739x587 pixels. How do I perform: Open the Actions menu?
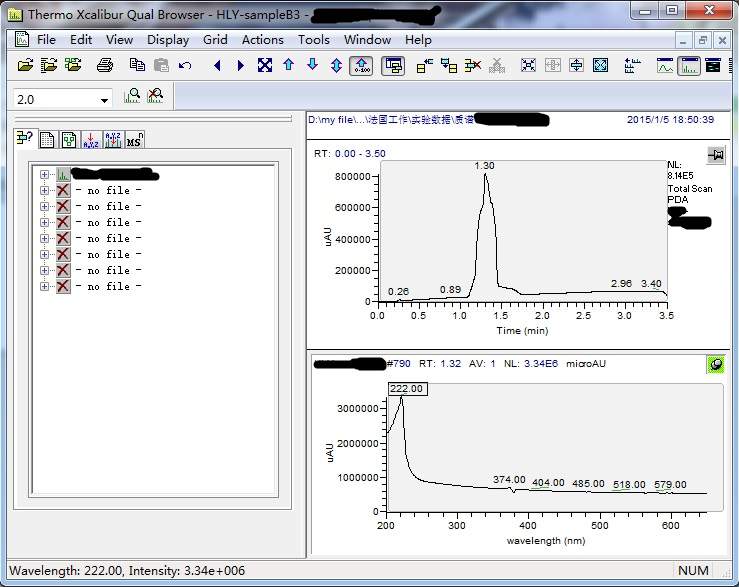(262, 40)
